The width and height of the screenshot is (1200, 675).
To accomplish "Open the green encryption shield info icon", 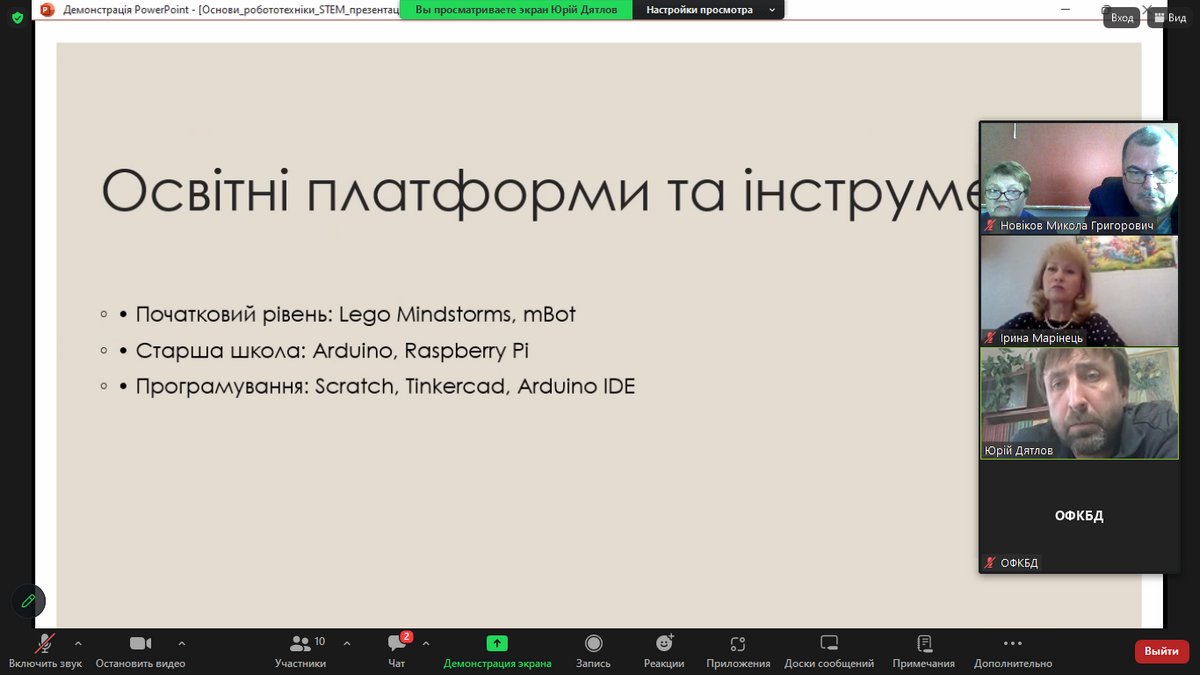I will pyautogui.click(x=17, y=17).
